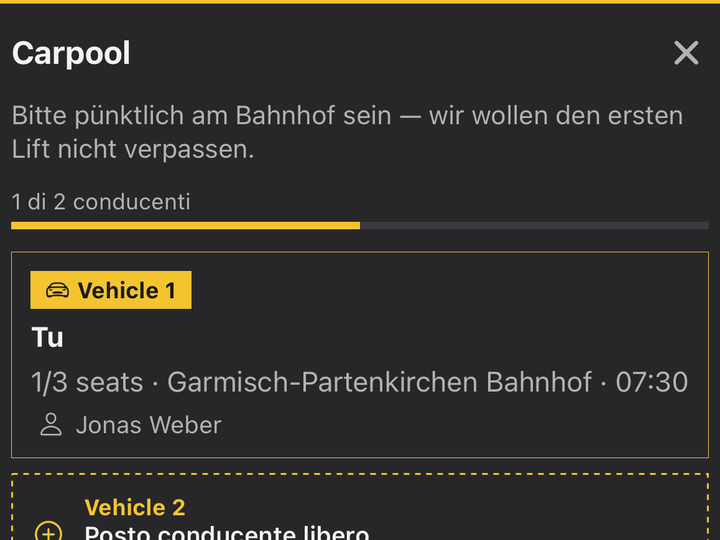The height and width of the screenshot is (540, 720).
Task: Select the Garmisch-Partenkirchen Bahnhof pickup location
Action: point(379,382)
